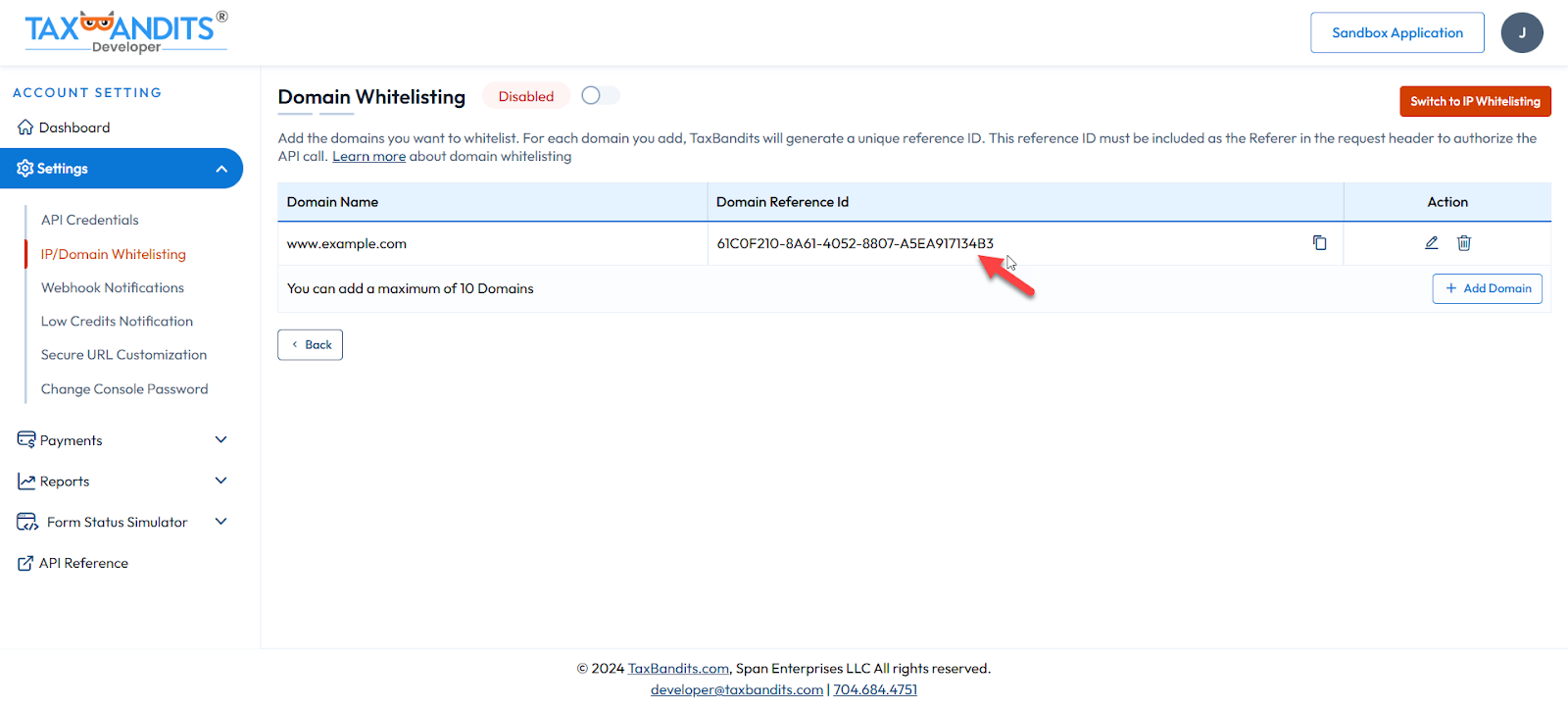Open API Reference link in sidebar
Screen dimensions: 1568x710
tap(83, 563)
